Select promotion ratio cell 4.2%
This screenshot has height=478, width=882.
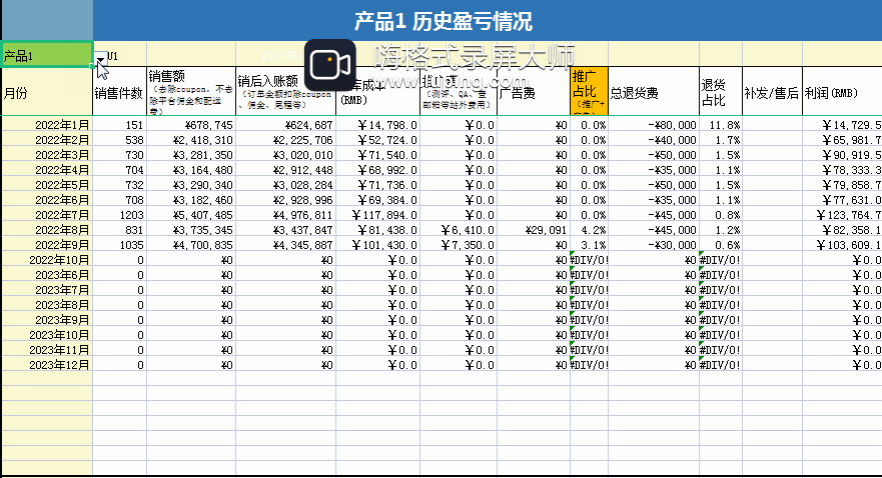(589, 230)
